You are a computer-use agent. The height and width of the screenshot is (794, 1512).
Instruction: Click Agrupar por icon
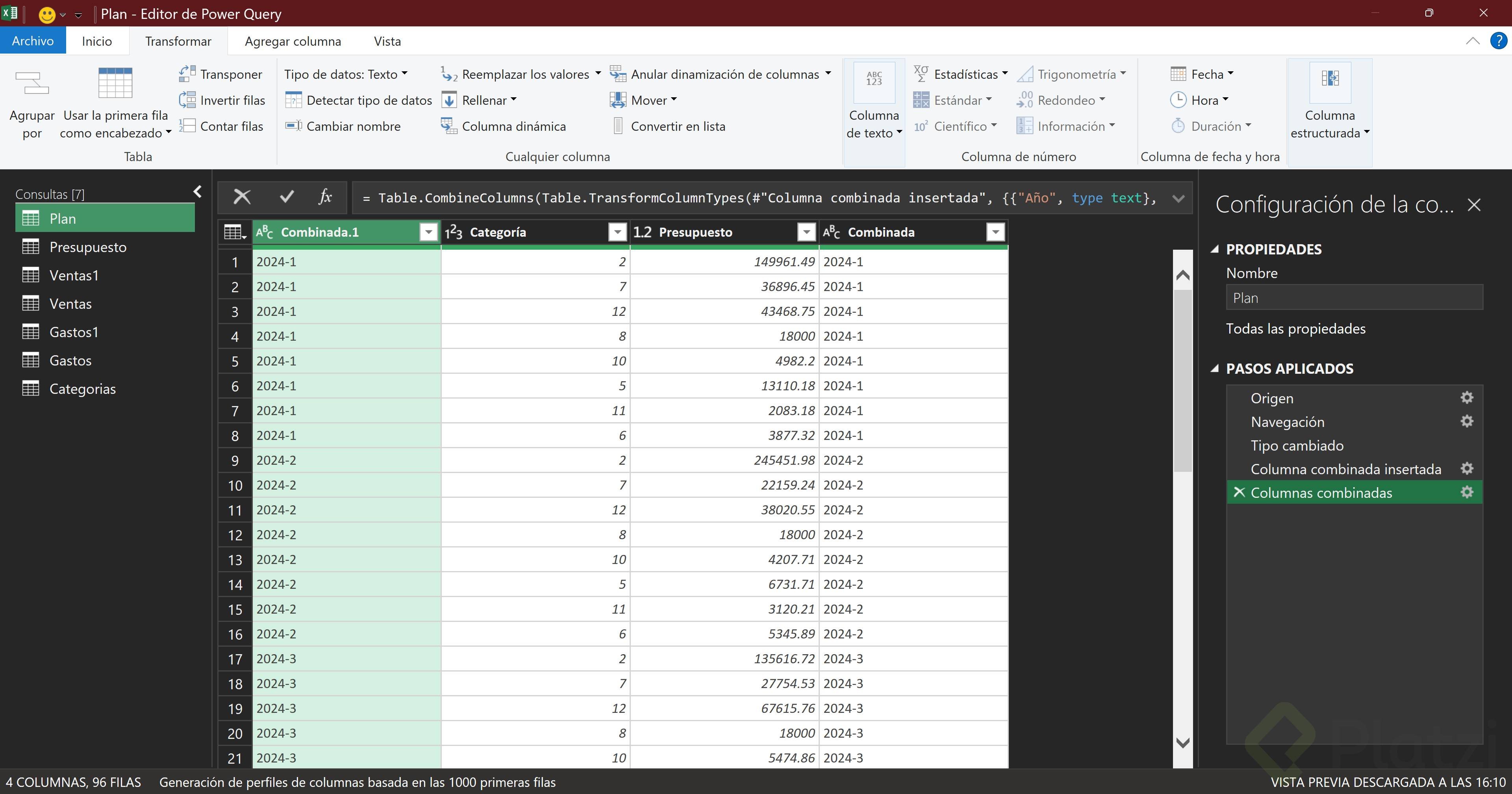click(31, 83)
